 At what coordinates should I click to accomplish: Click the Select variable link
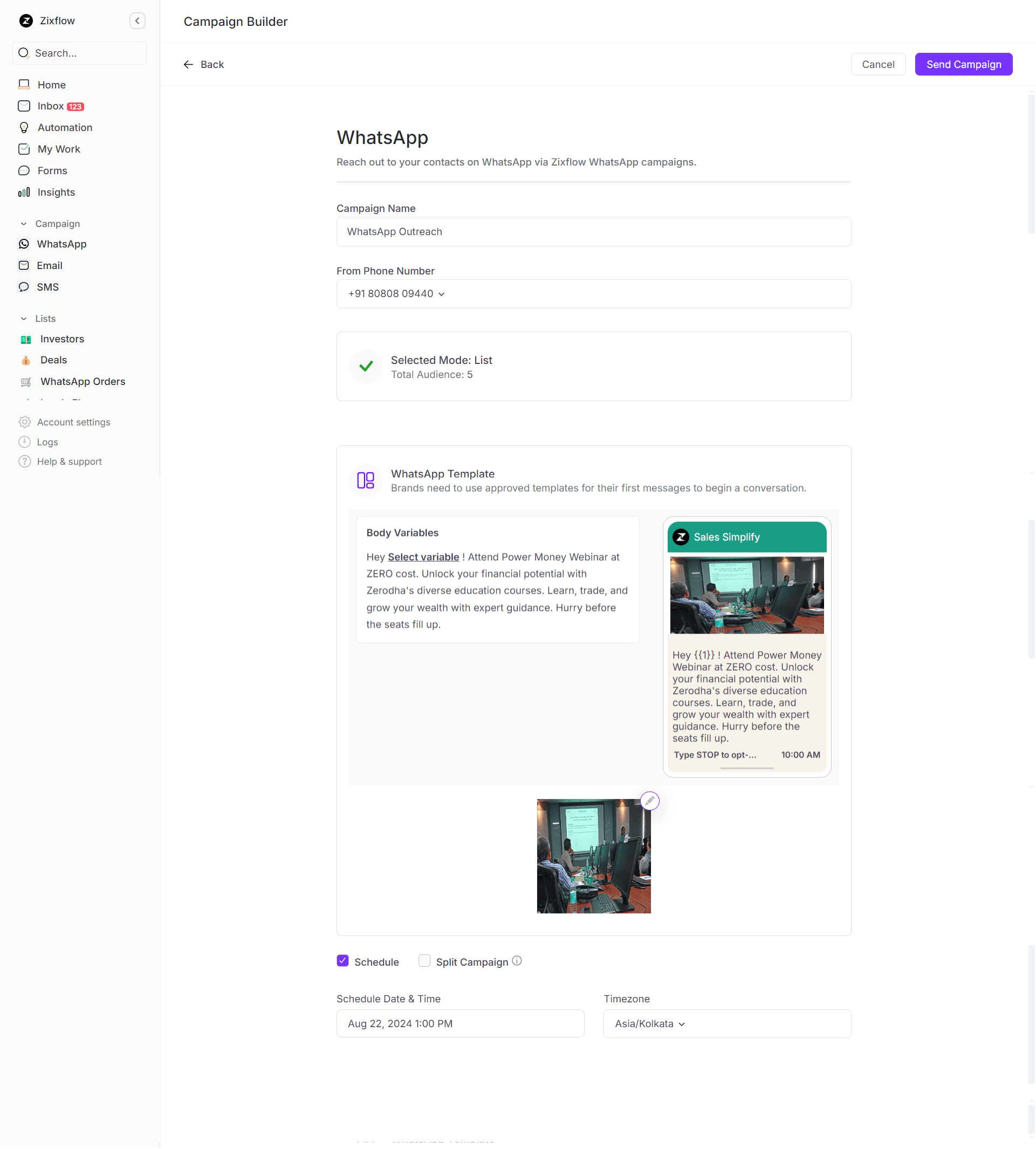point(423,557)
